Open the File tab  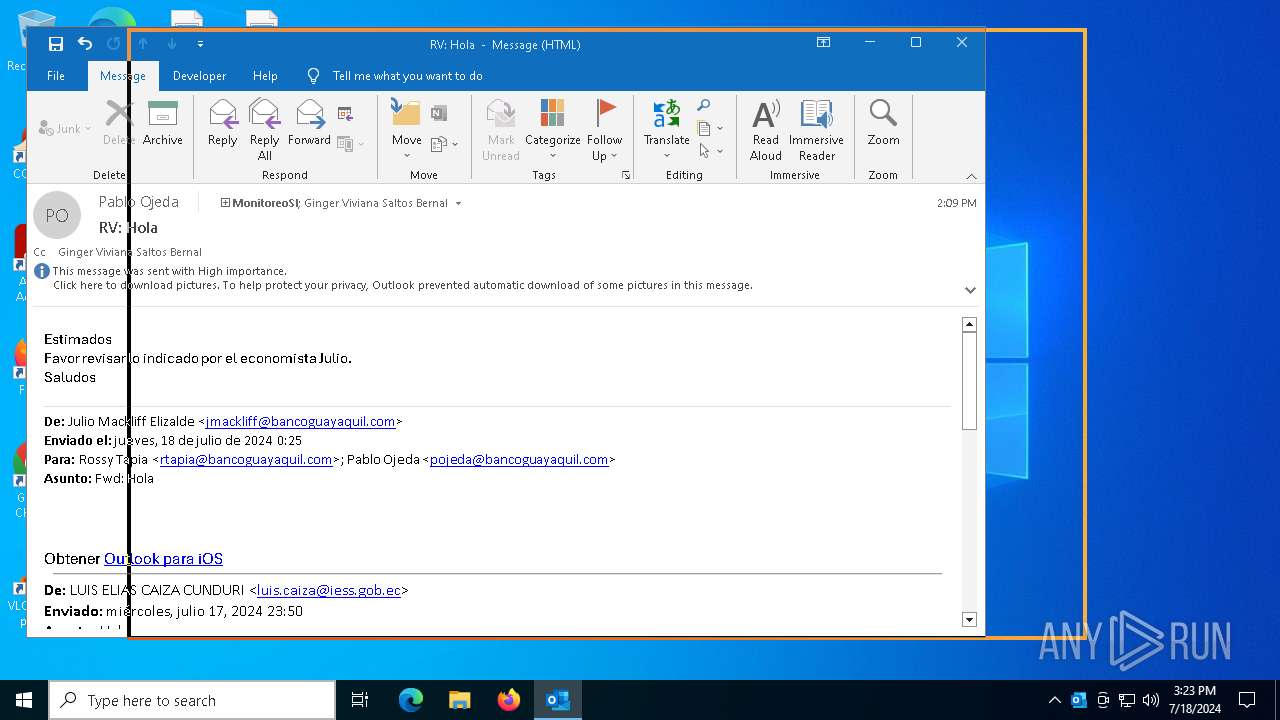56,76
